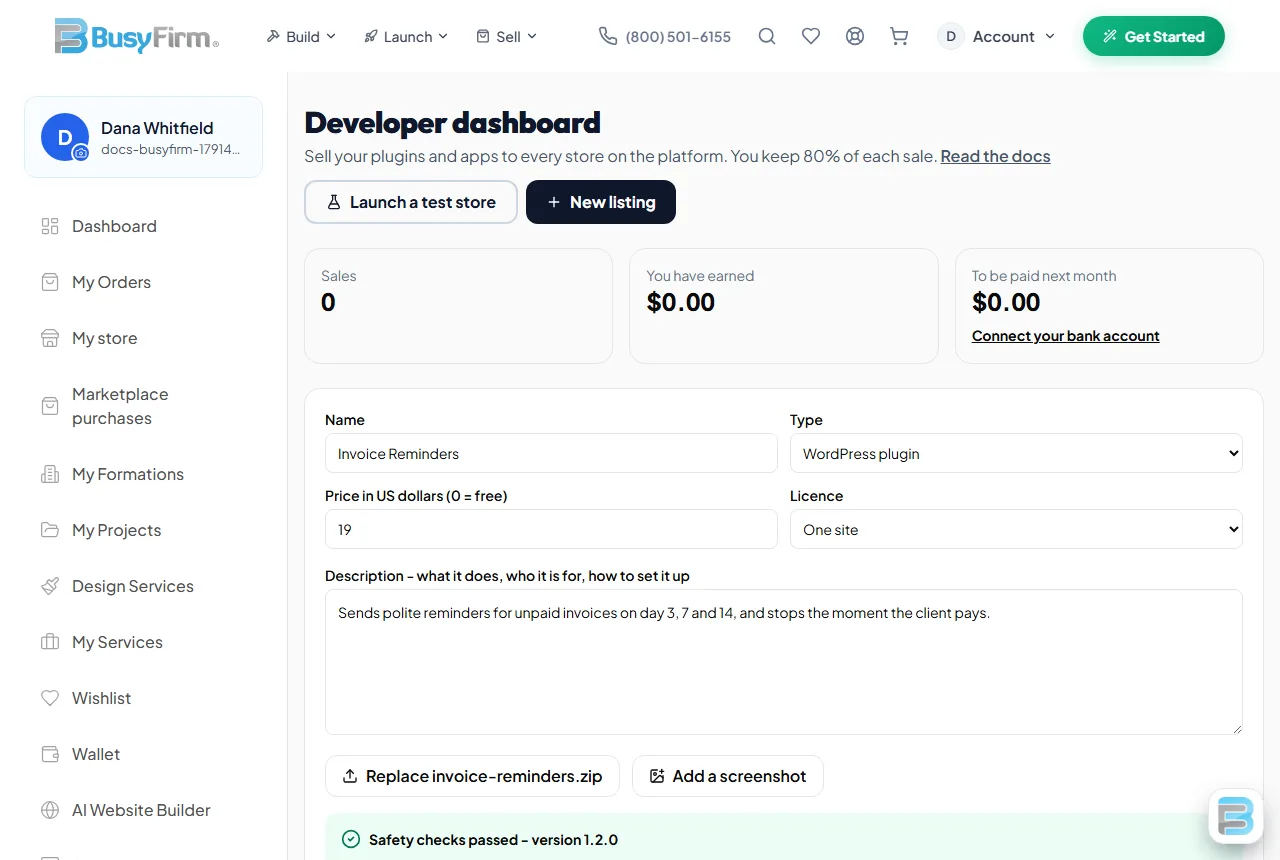Viewport: 1280px width, 860px height.
Task: Click the Design Services brush icon
Action: 50,586
